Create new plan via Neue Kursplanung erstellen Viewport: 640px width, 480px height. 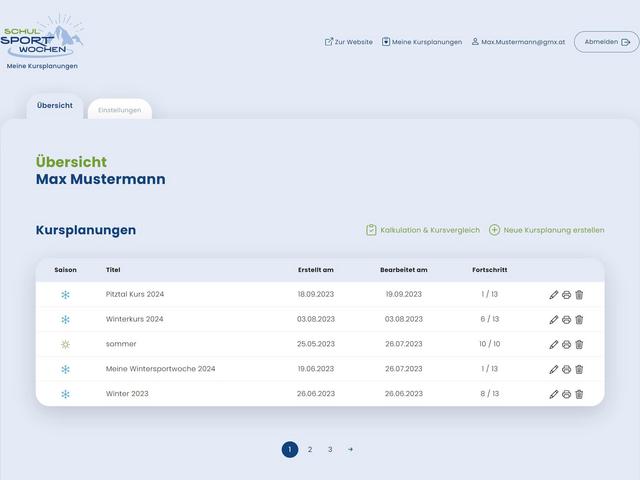coord(547,230)
